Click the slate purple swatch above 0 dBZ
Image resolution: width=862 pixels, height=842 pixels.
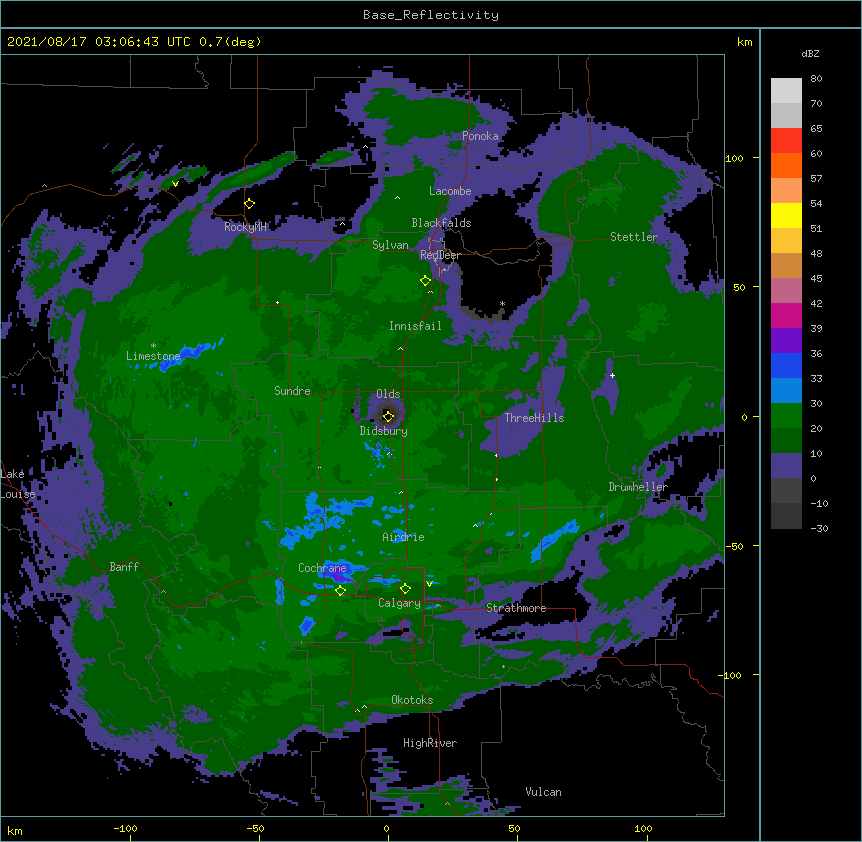pos(786,466)
